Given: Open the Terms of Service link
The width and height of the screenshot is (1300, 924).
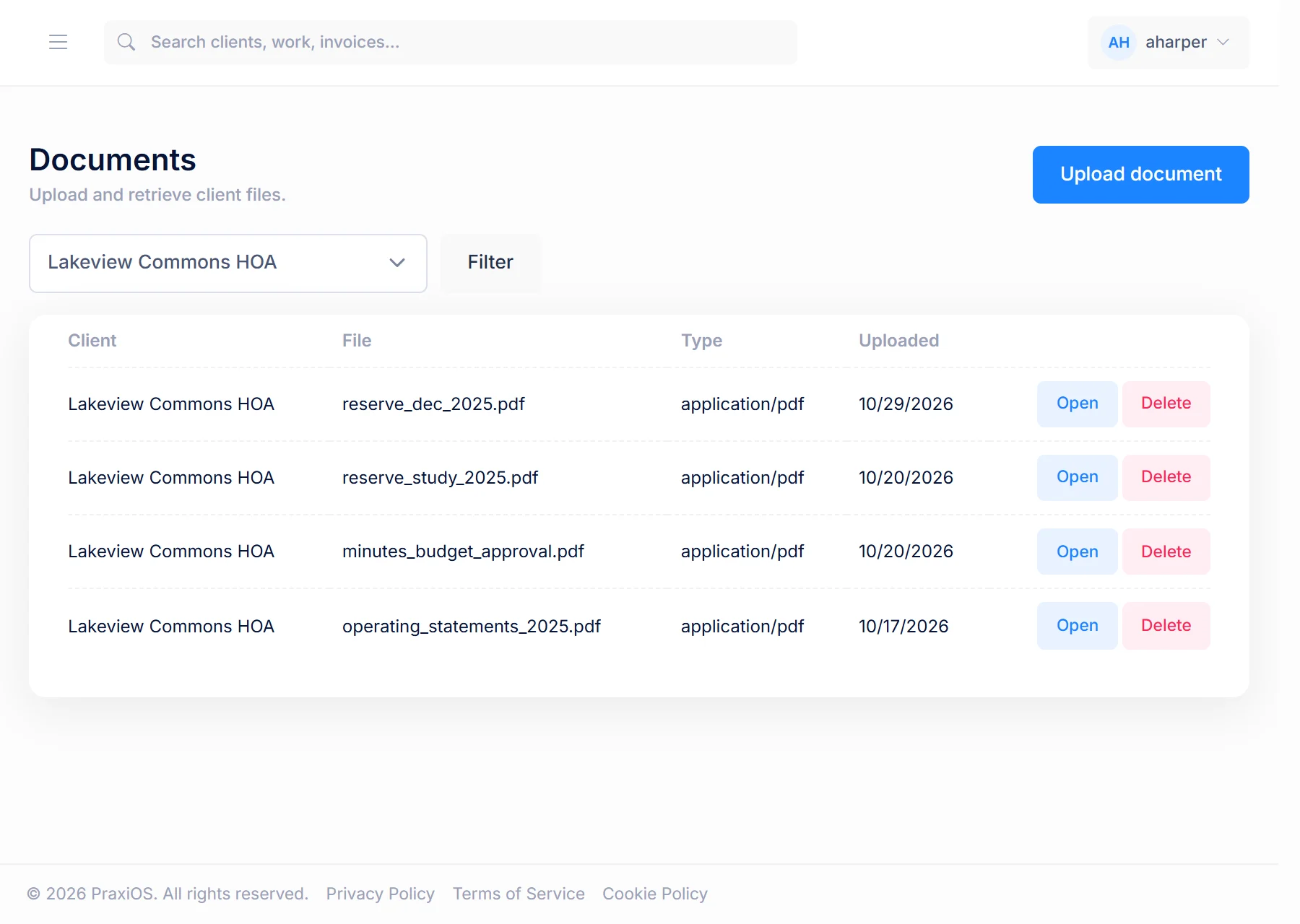Looking at the screenshot, I should [x=519, y=894].
